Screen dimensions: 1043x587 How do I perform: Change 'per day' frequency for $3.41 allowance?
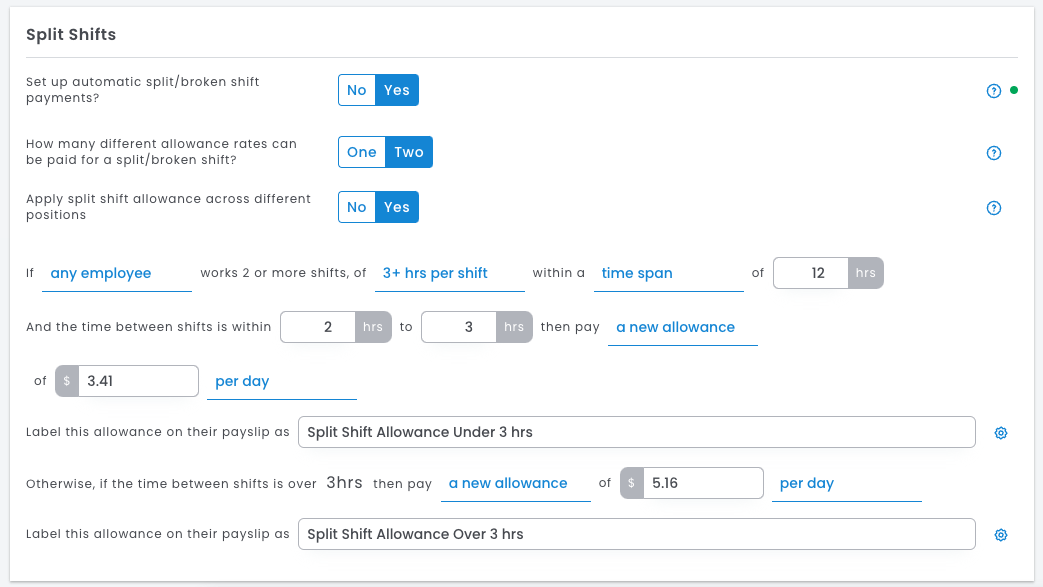tap(281, 381)
